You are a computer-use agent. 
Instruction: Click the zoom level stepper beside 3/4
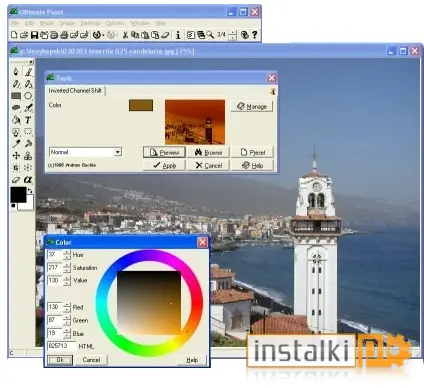(x=233, y=35)
